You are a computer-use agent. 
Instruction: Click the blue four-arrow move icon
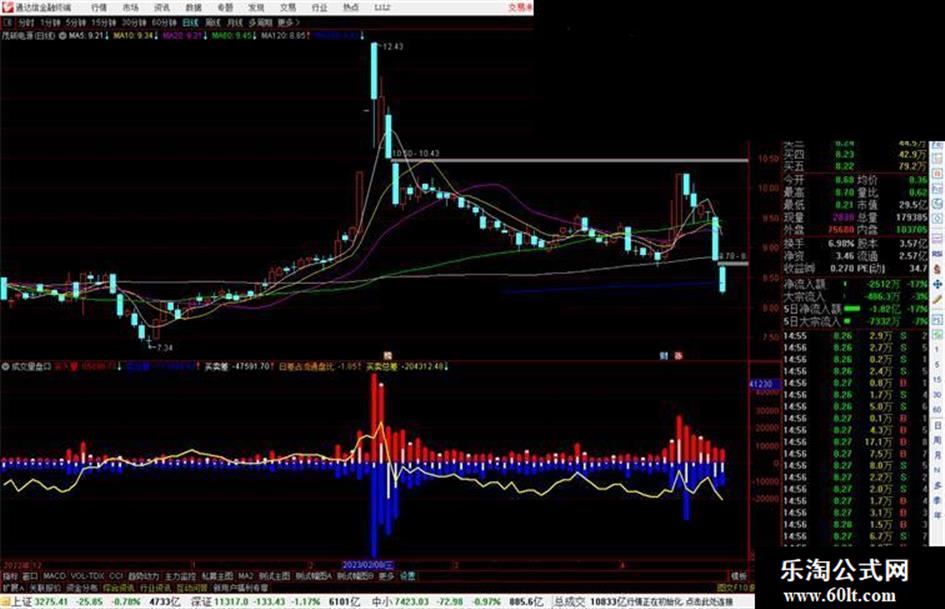pos(937,283)
